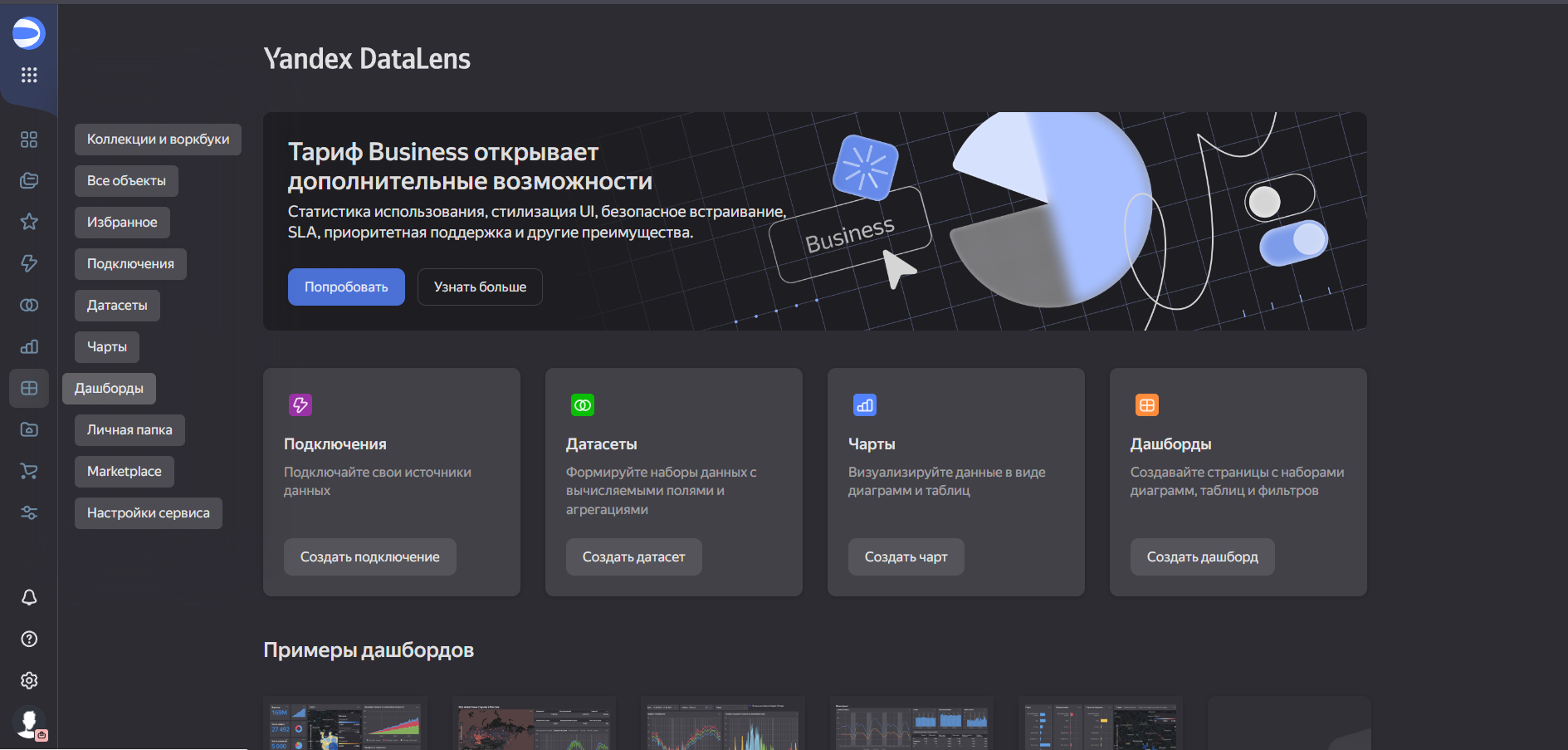
Task: Click the service settings sliders sidebar icon
Action: 29,512
